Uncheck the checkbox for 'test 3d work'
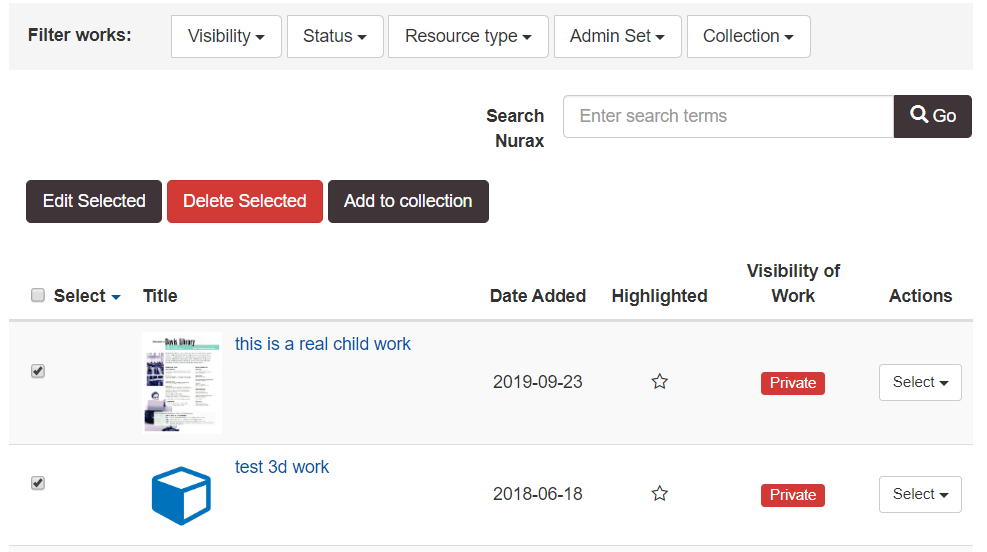The image size is (987, 552). (38, 483)
